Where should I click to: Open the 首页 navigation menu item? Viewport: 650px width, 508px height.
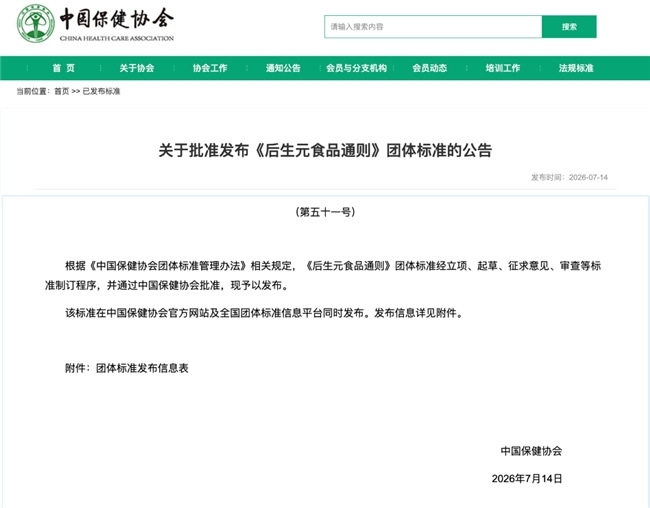[63, 68]
